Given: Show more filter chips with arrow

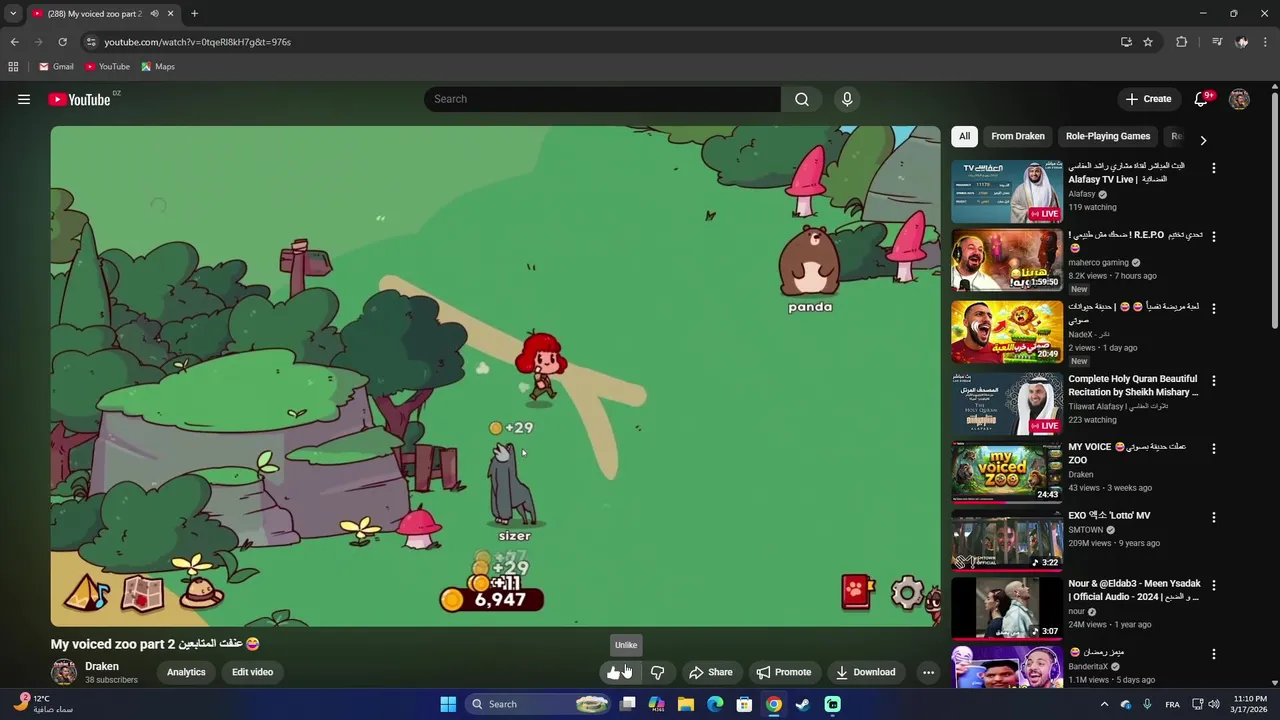Looking at the screenshot, I should [x=1203, y=140].
